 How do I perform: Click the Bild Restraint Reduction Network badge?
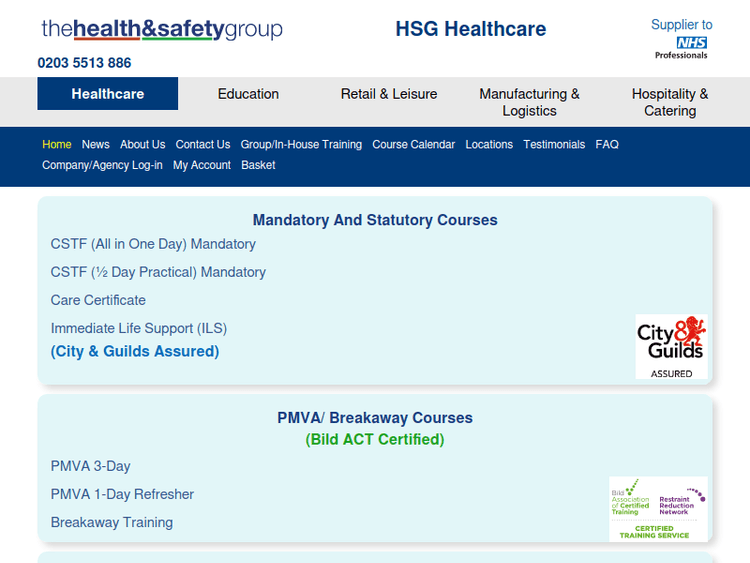click(658, 508)
